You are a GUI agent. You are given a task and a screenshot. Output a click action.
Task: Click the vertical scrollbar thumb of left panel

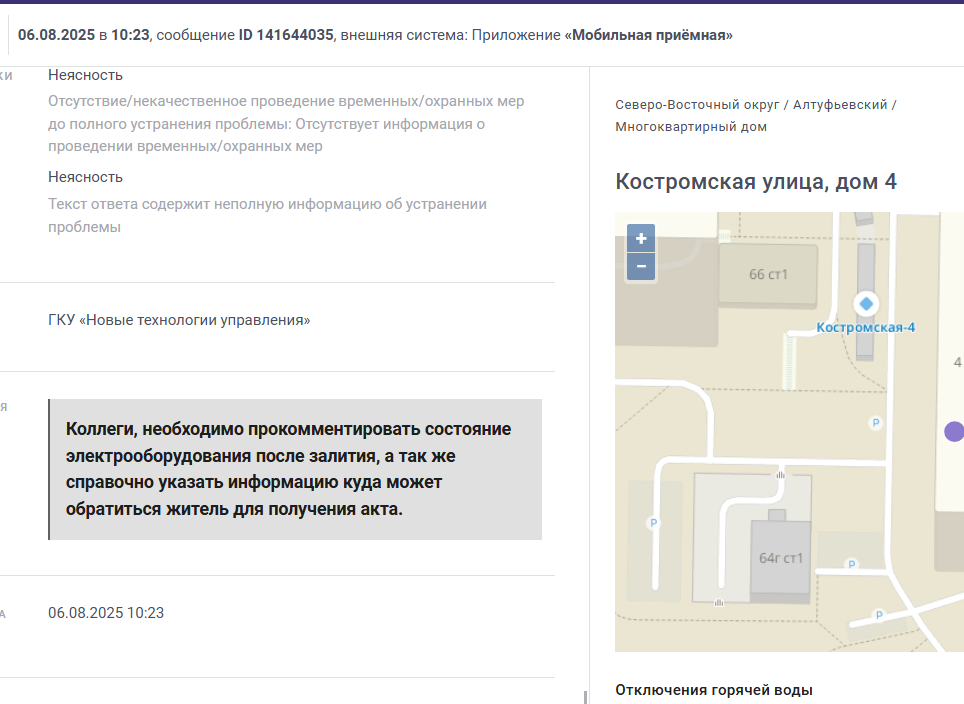(585, 697)
